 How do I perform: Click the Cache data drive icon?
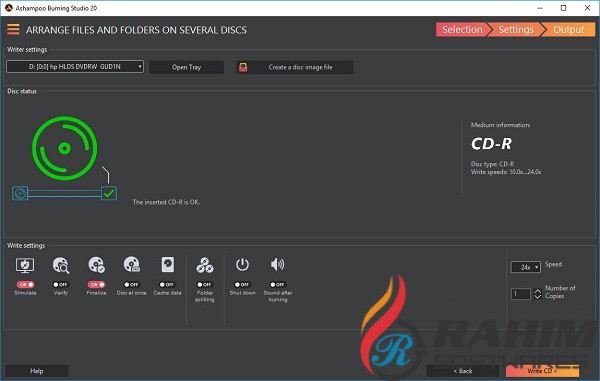tap(168, 264)
